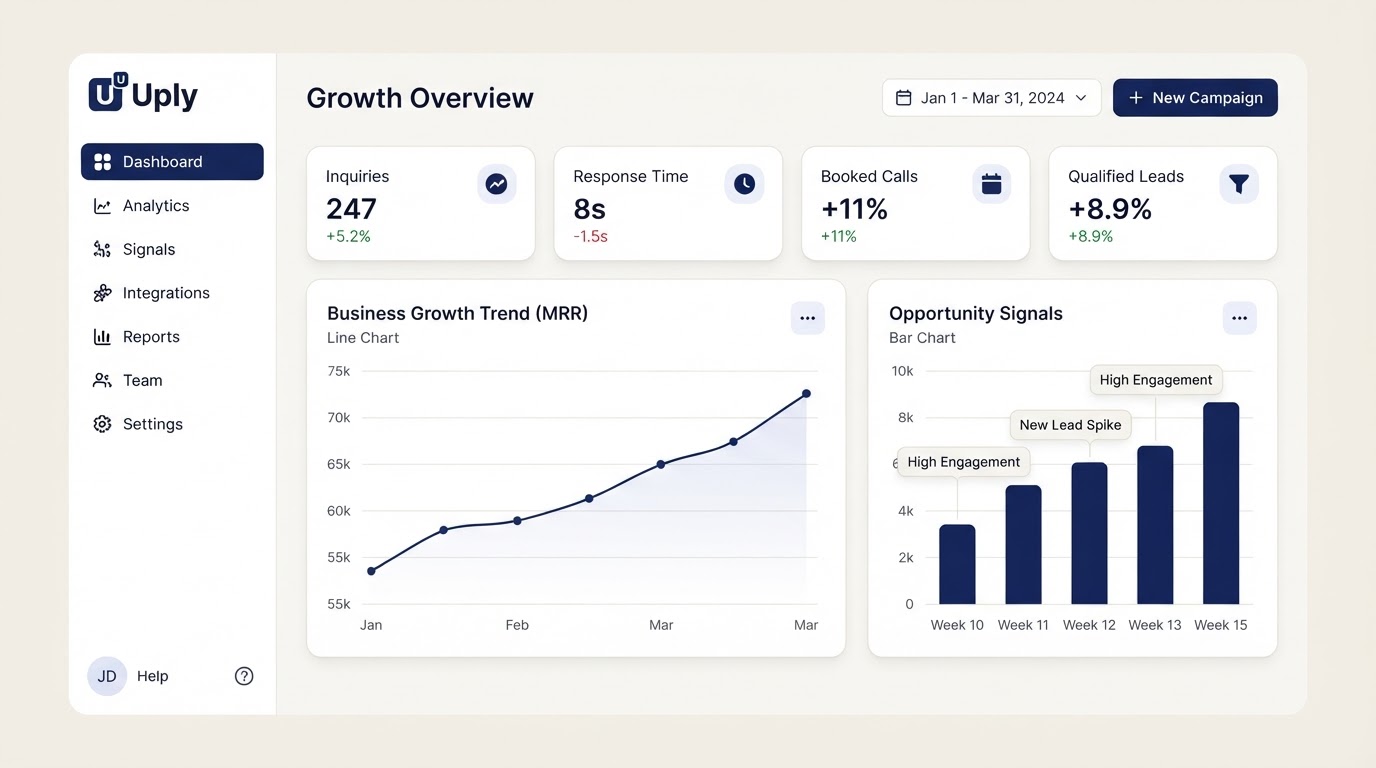Click the calendar icon in date range picker
1376x768 pixels.
903,98
